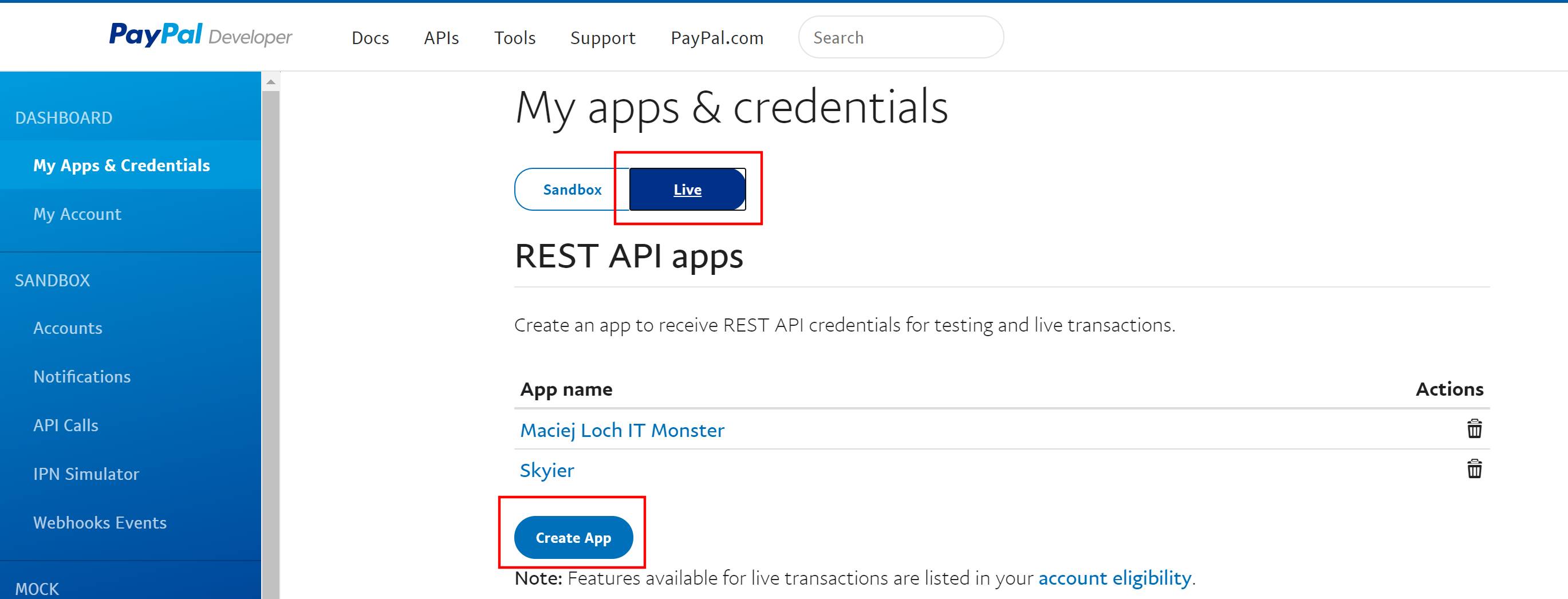The width and height of the screenshot is (1568, 599).
Task: Go to PayPal.com from top navigation
Action: [717, 38]
